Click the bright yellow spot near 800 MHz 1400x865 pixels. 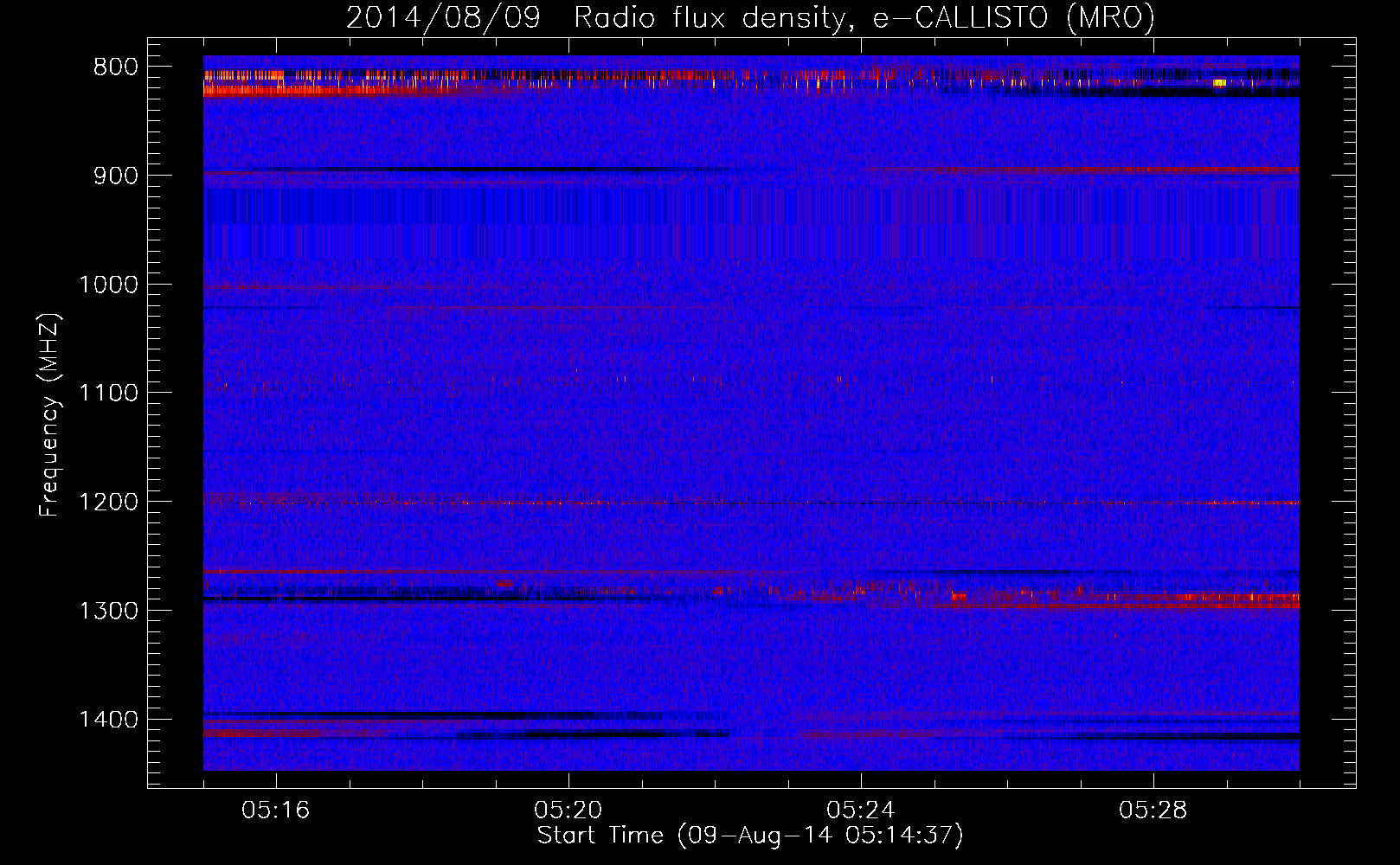coord(1219,83)
